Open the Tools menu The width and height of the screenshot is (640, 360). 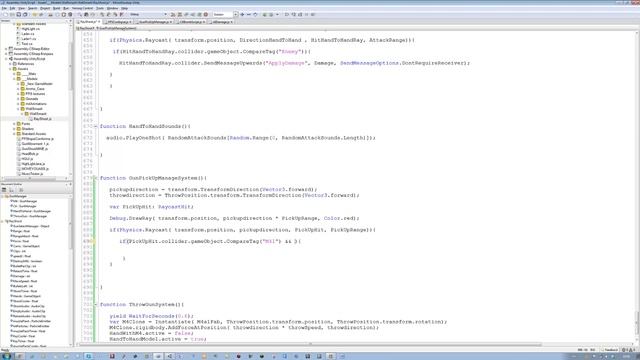click(x=100, y=8)
